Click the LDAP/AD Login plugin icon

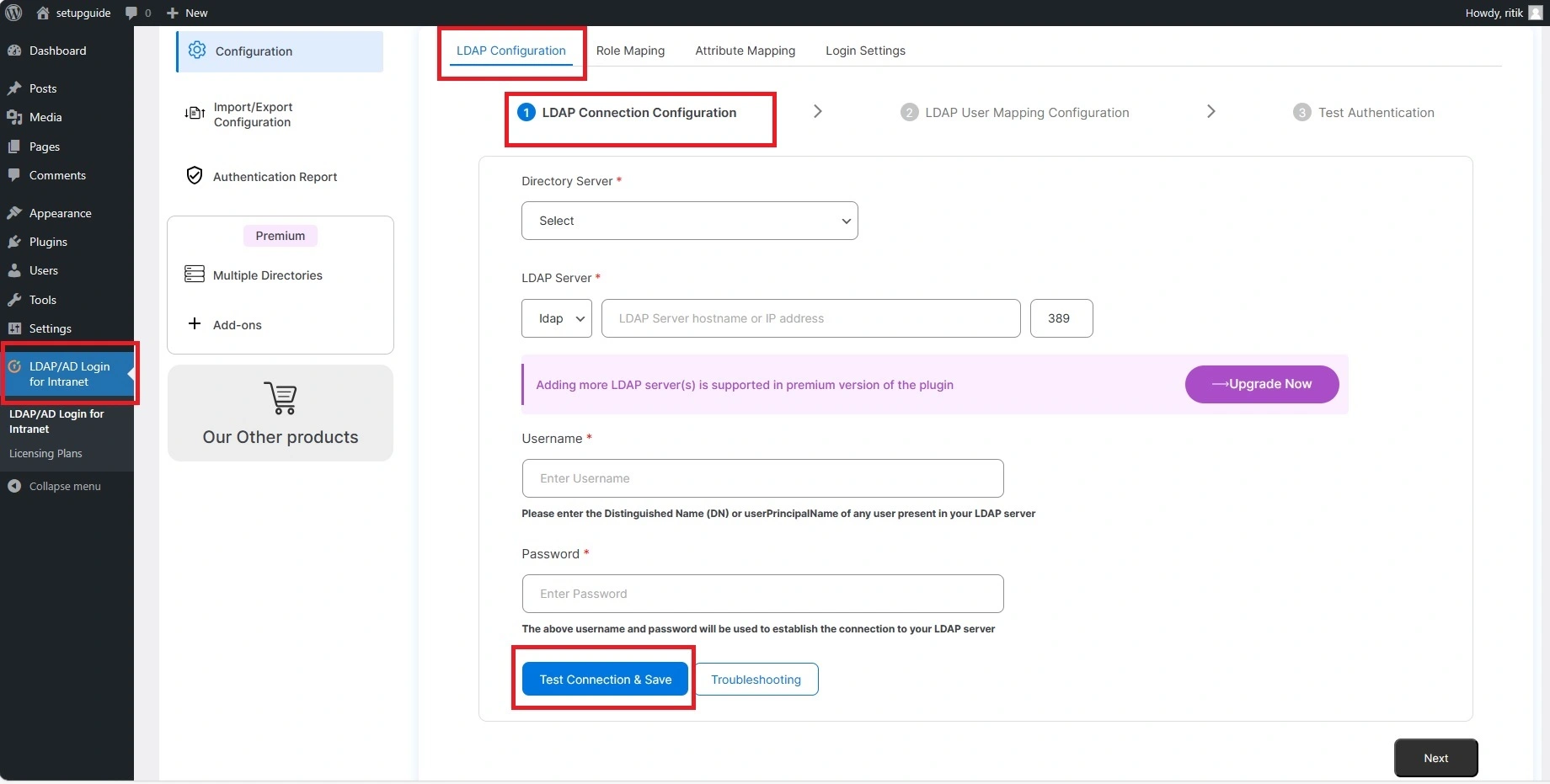pyautogui.click(x=14, y=366)
